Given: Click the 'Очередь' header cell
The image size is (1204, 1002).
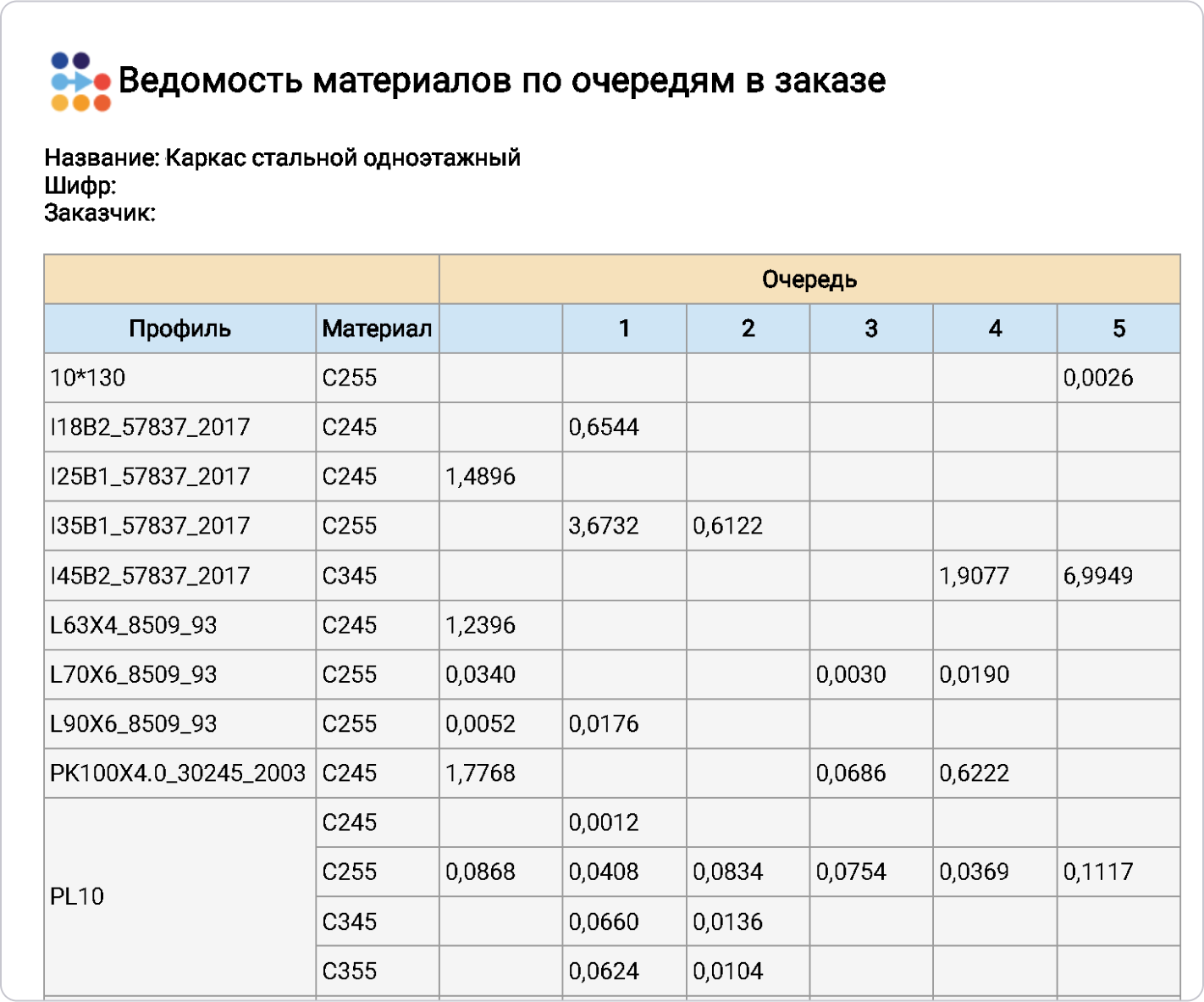Looking at the screenshot, I should (x=809, y=280).
